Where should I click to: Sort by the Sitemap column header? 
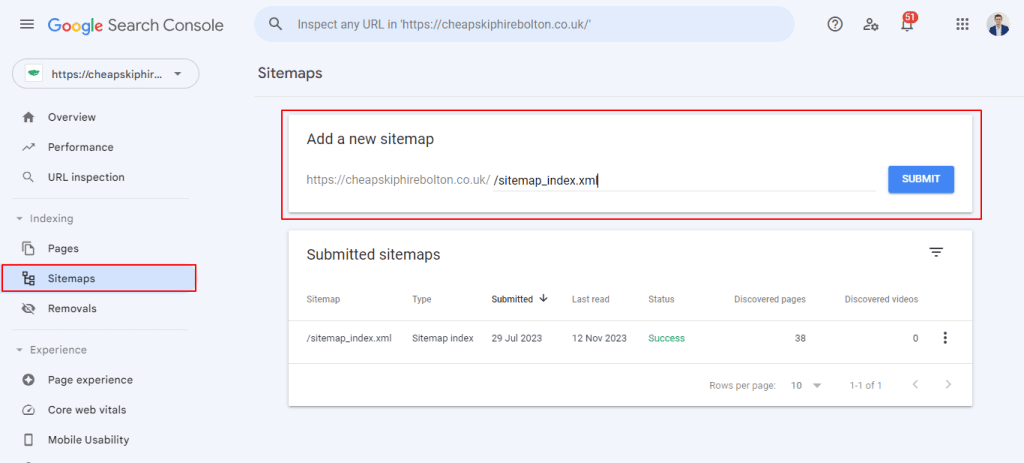(323, 300)
